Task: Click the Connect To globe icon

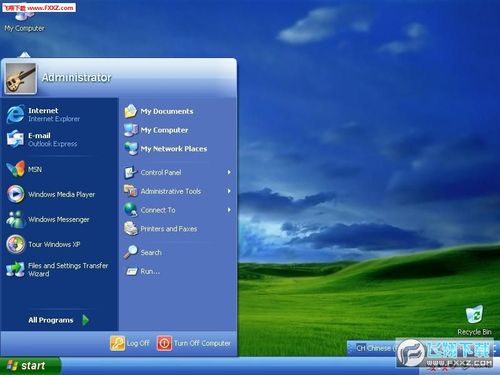Action: (x=131, y=210)
